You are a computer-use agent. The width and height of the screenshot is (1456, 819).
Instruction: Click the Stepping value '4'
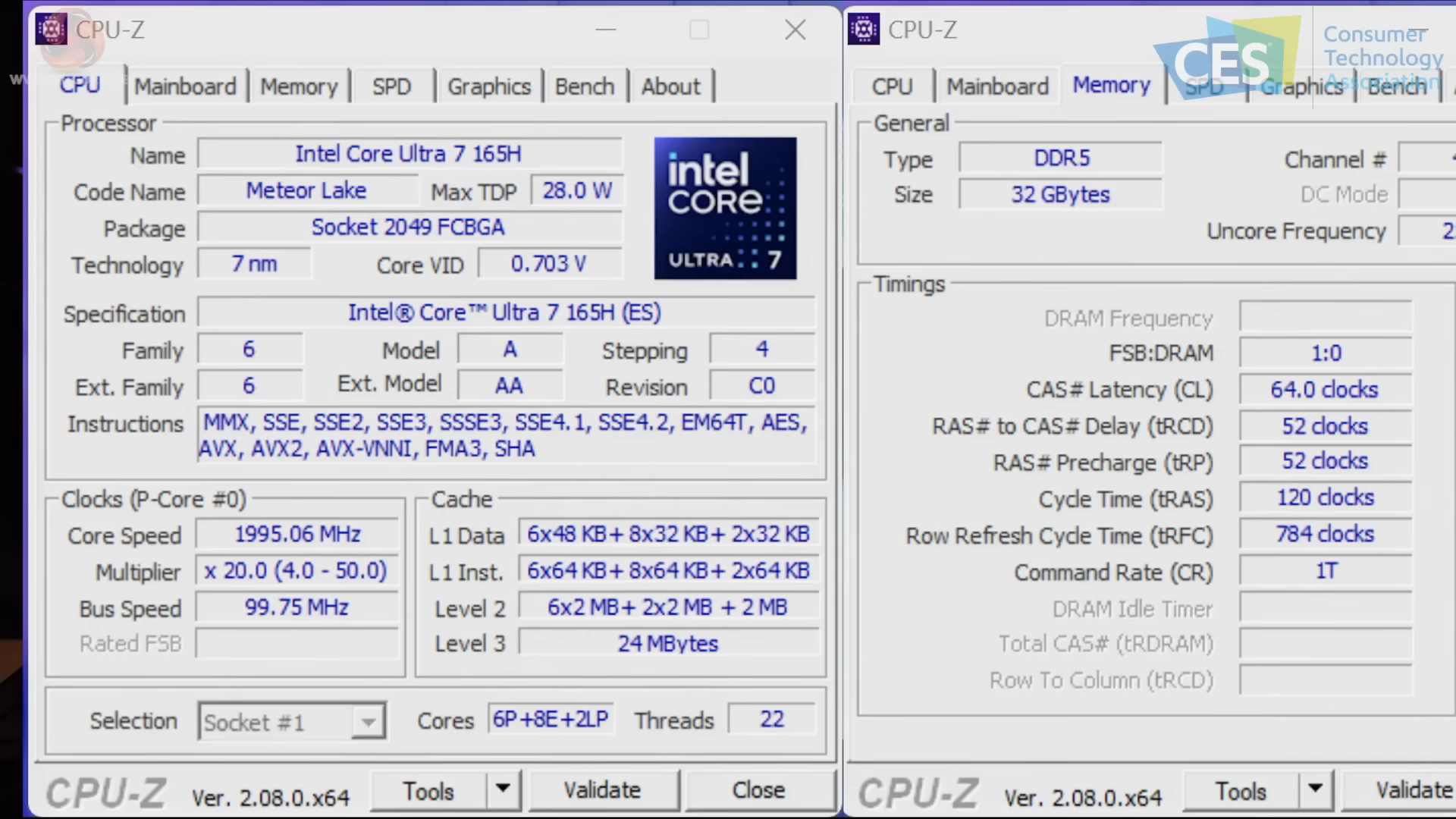(x=762, y=349)
